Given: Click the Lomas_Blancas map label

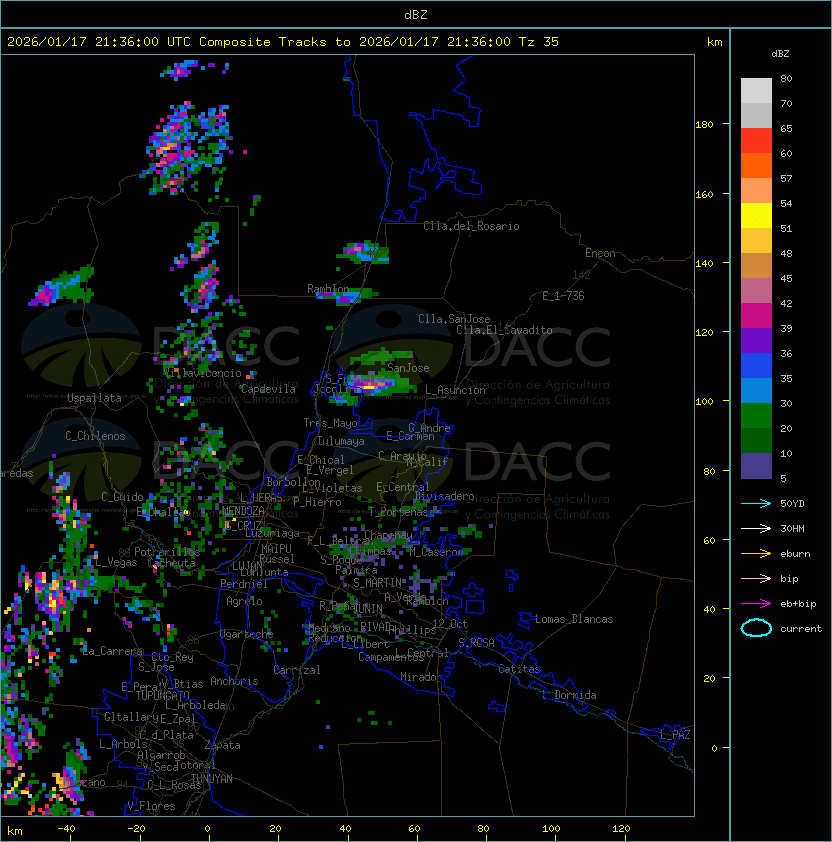Looking at the screenshot, I should click(x=574, y=619).
